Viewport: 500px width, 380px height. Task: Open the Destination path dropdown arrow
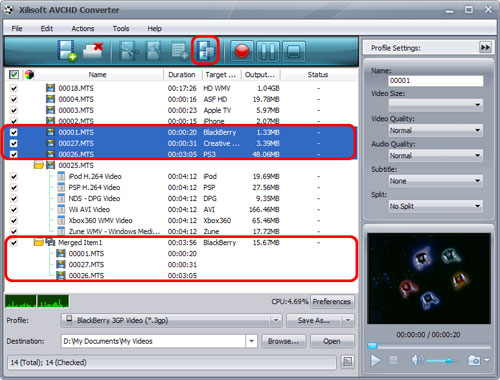click(x=252, y=341)
